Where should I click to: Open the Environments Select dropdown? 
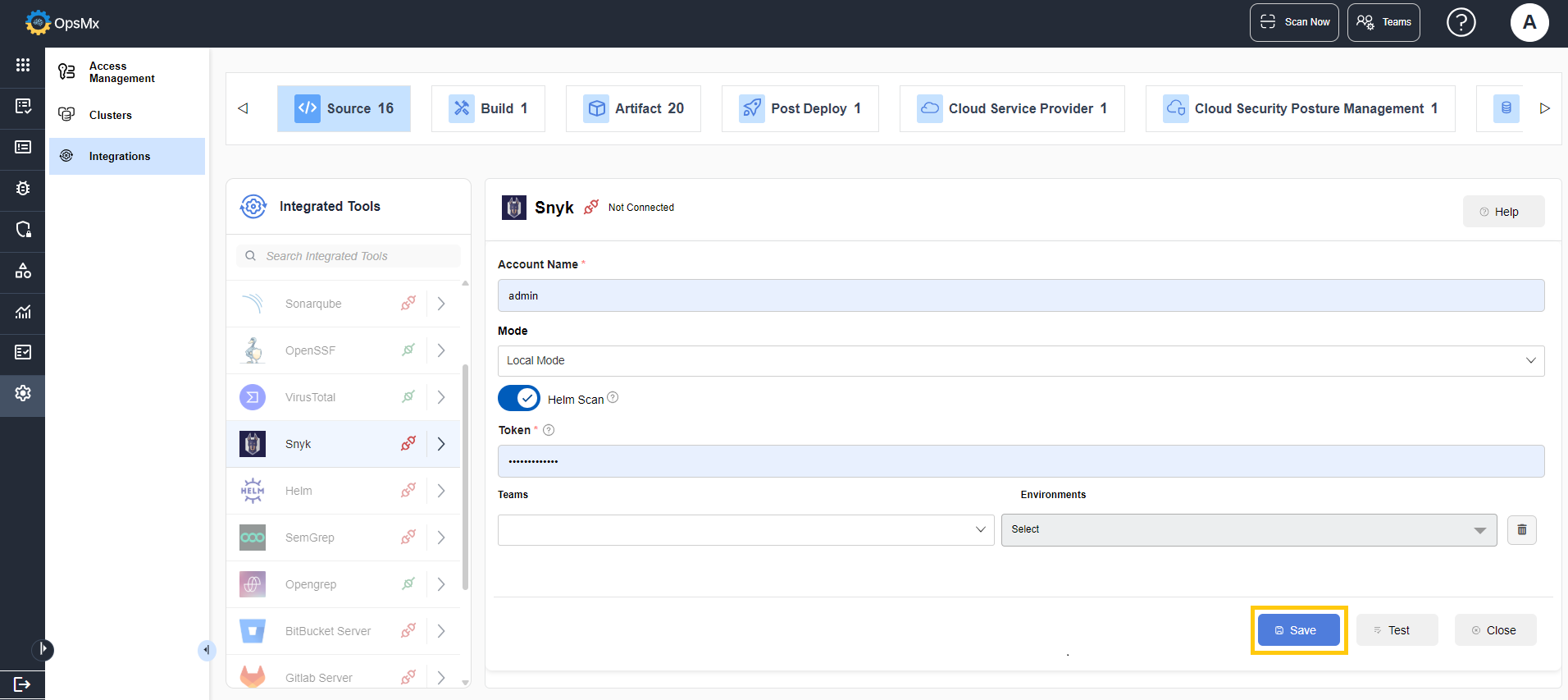1248,529
